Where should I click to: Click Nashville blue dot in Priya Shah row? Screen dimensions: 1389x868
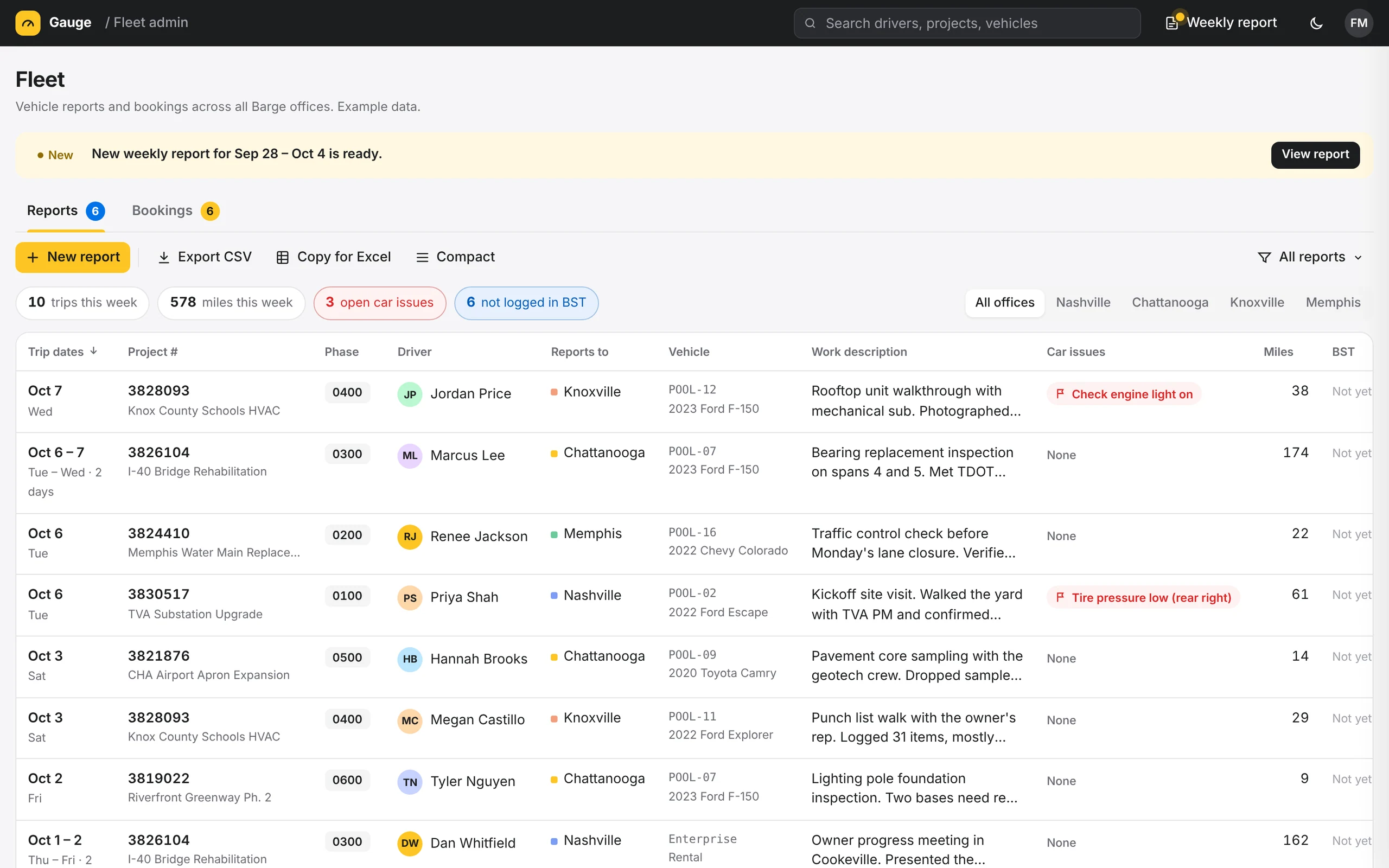(554, 596)
